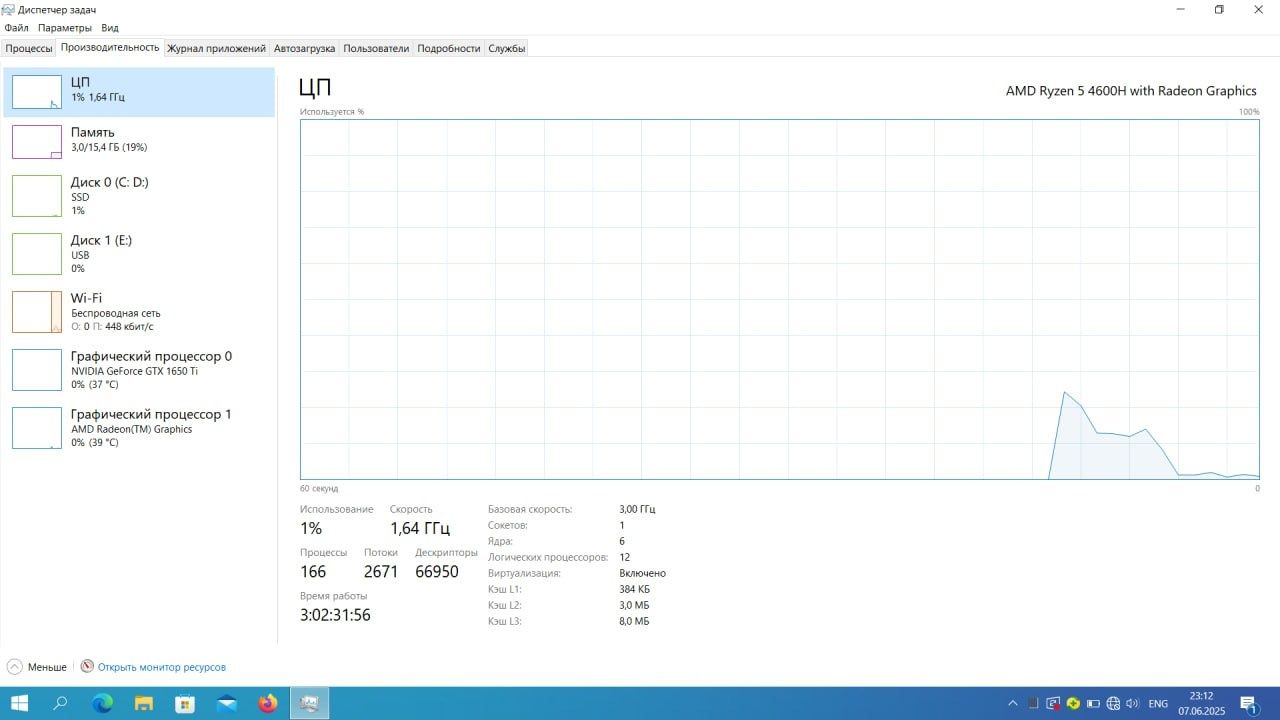The image size is (1280, 720).
Task: Click the Базовая скорость value 3,00 ГГц
Action: point(637,509)
